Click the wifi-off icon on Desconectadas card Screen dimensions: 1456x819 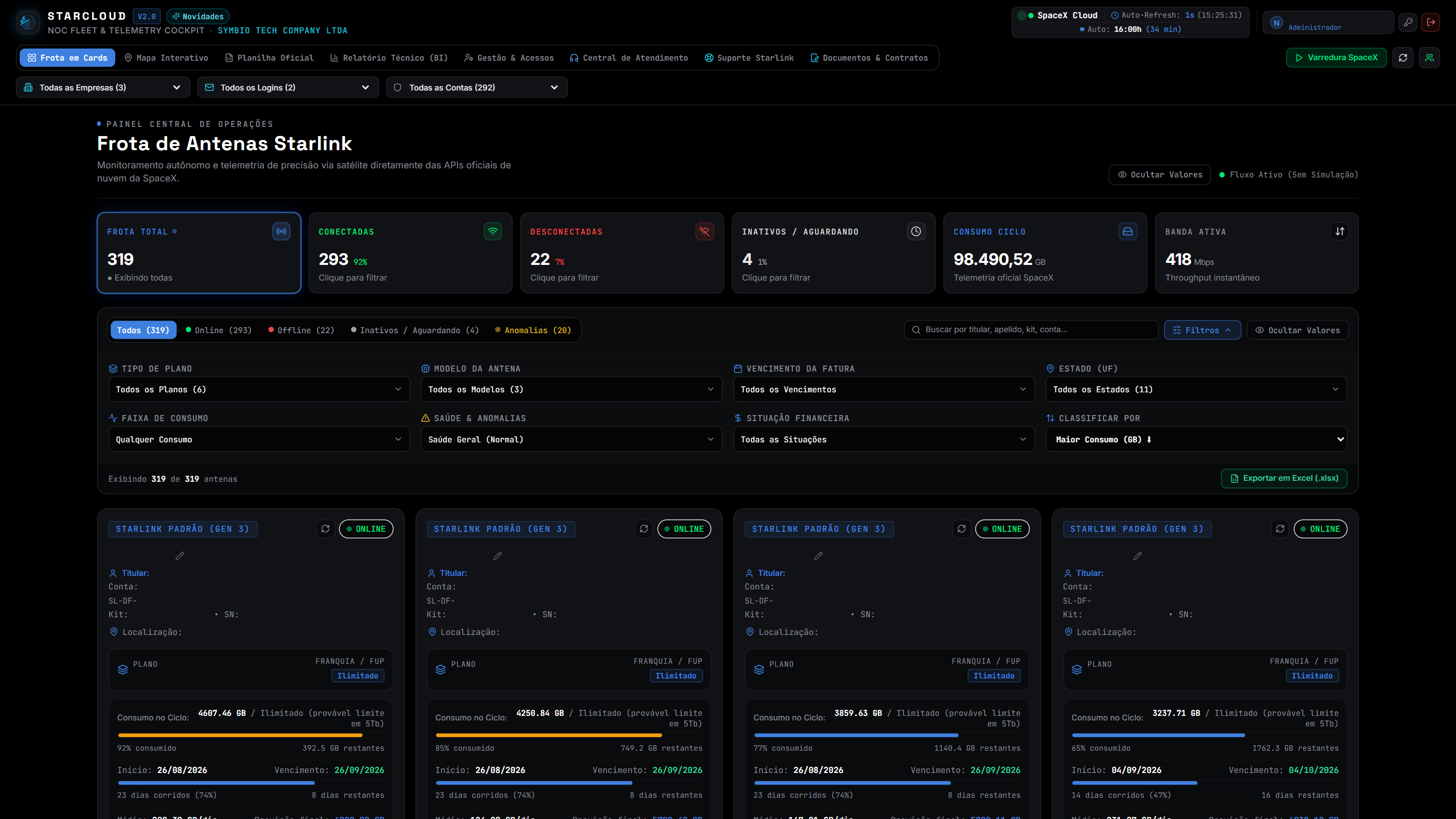(x=704, y=231)
